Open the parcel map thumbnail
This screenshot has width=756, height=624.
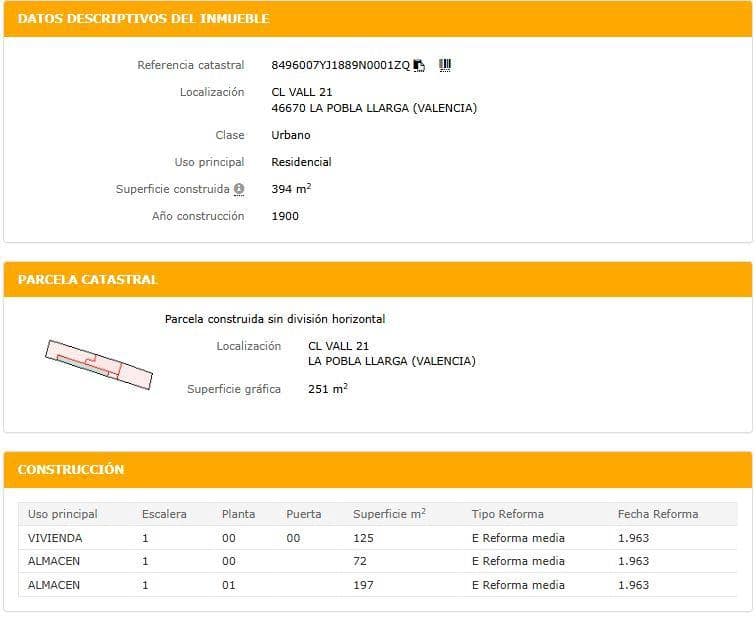(x=99, y=365)
